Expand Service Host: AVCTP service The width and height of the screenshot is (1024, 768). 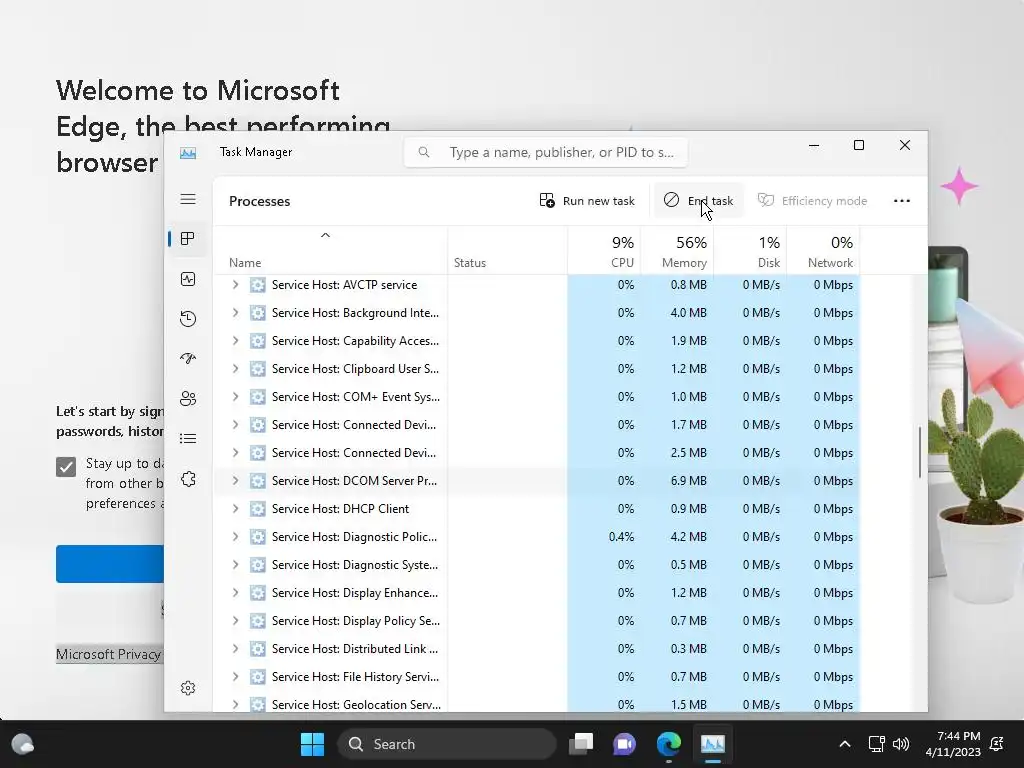pyautogui.click(x=236, y=285)
